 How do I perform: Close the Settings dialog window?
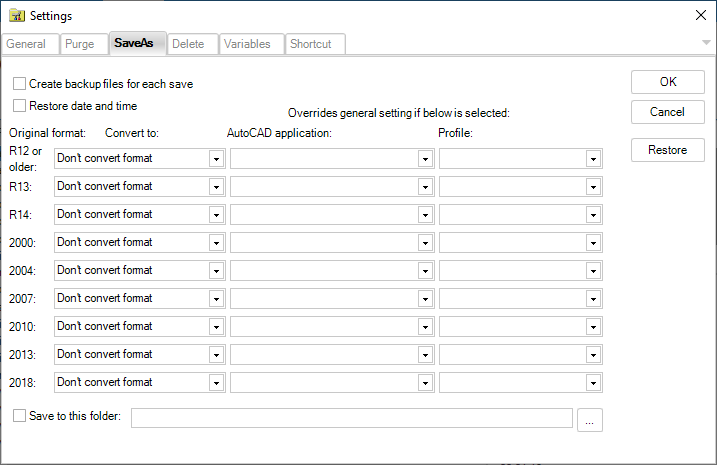pyautogui.click(x=700, y=15)
